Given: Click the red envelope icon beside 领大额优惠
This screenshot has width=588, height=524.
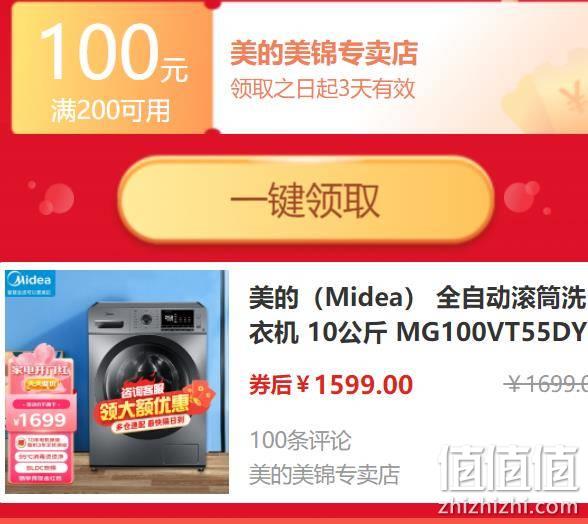Looking at the screenshot, I should 203,398.
